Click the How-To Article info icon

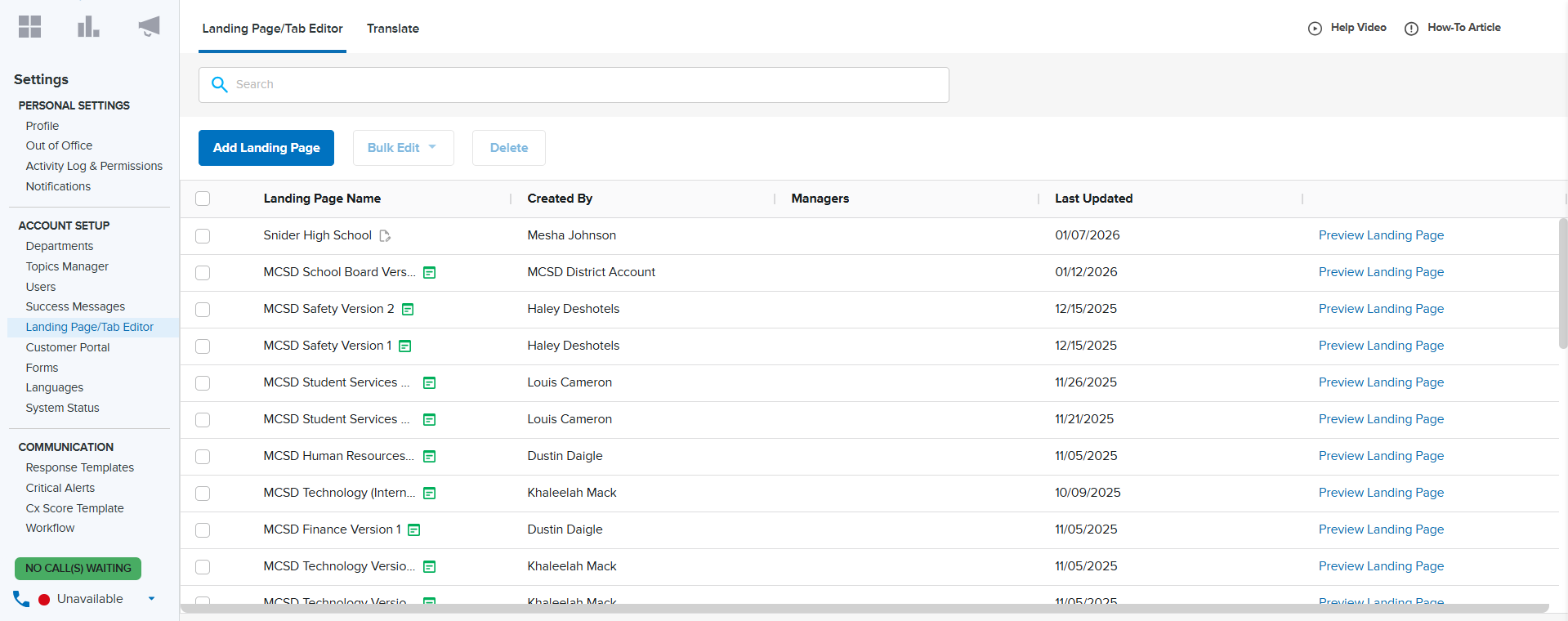1411,29
